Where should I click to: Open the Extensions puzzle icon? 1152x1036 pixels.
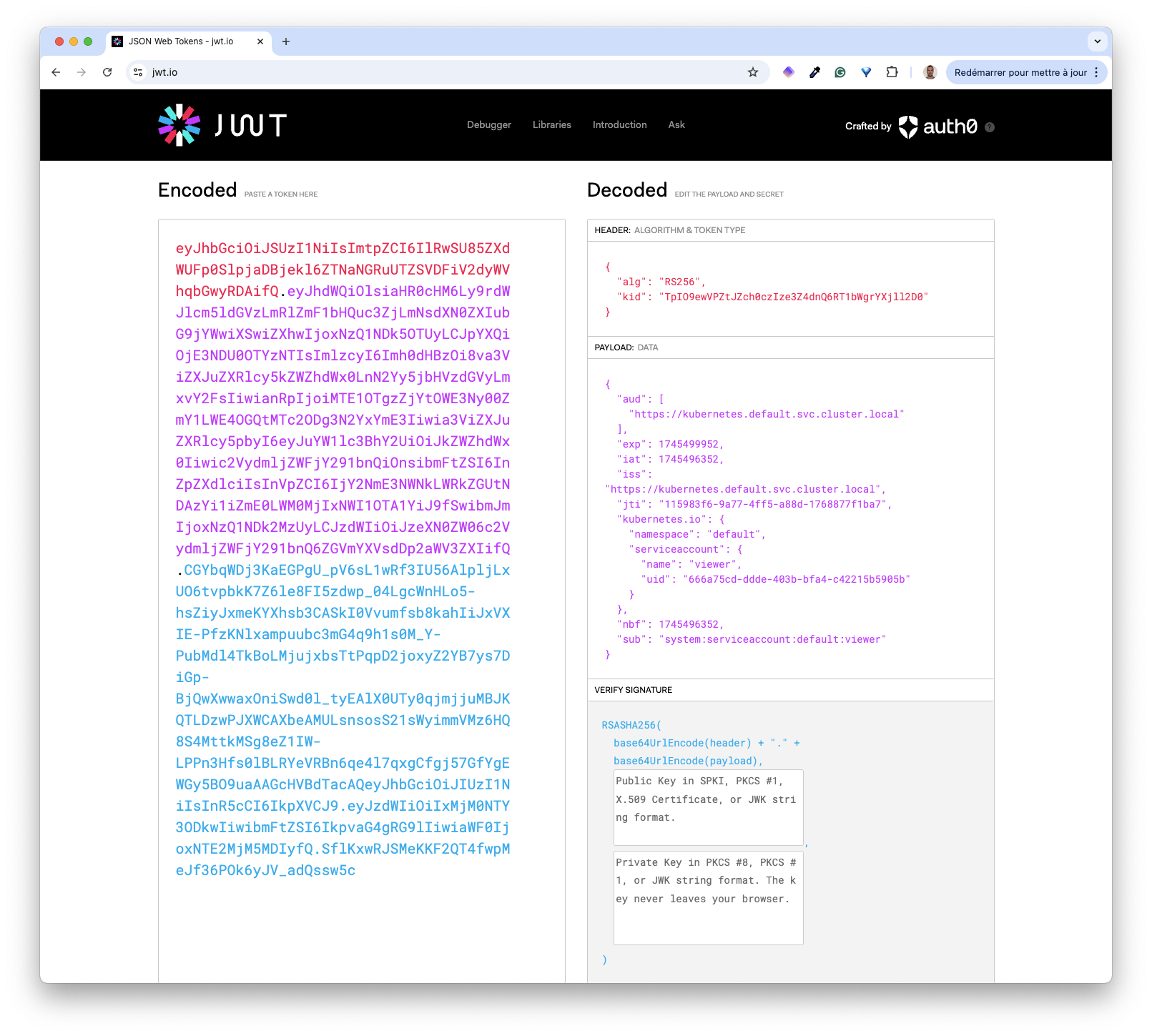click(892, 72)
